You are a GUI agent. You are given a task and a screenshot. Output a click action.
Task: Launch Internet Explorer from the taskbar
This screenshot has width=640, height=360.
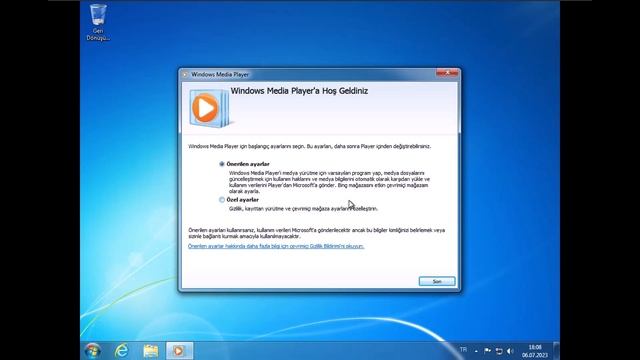pos(122,351)
